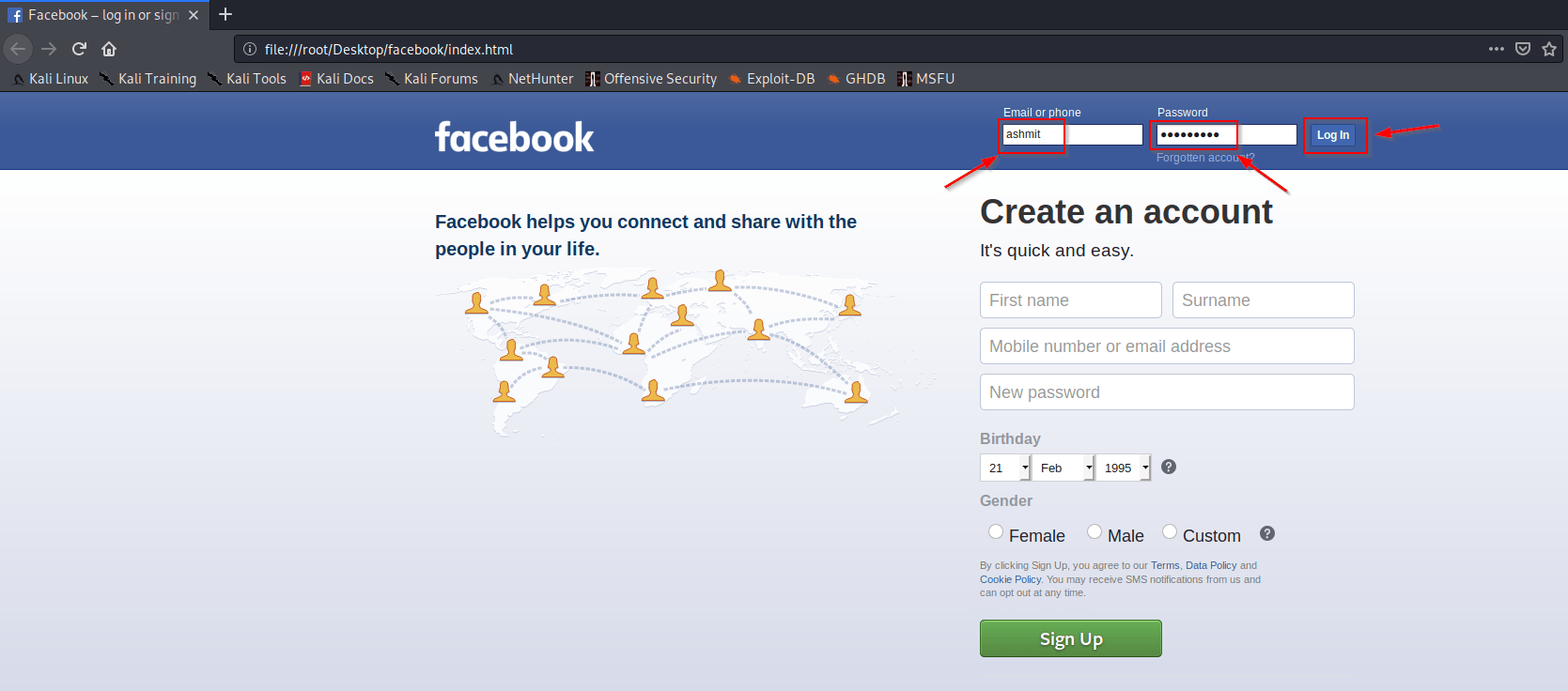Viewport: 1568px width, 691px height.
Task: Click the green Sign Up button
Action: 1071,638
